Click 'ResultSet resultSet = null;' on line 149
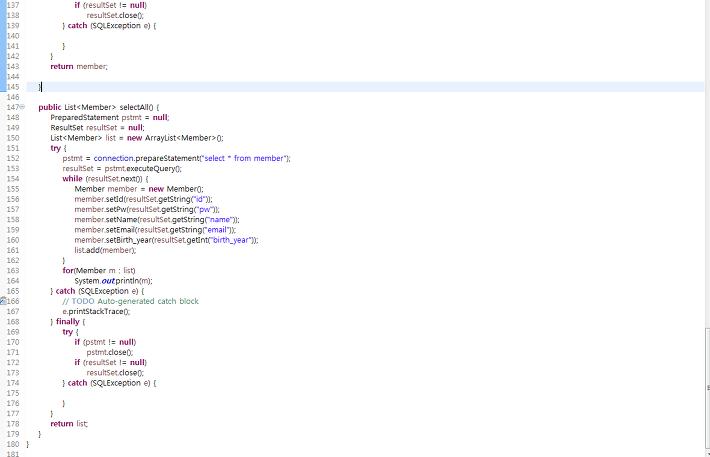Screen dimensions: 710x457 click(x=97, y=128)
